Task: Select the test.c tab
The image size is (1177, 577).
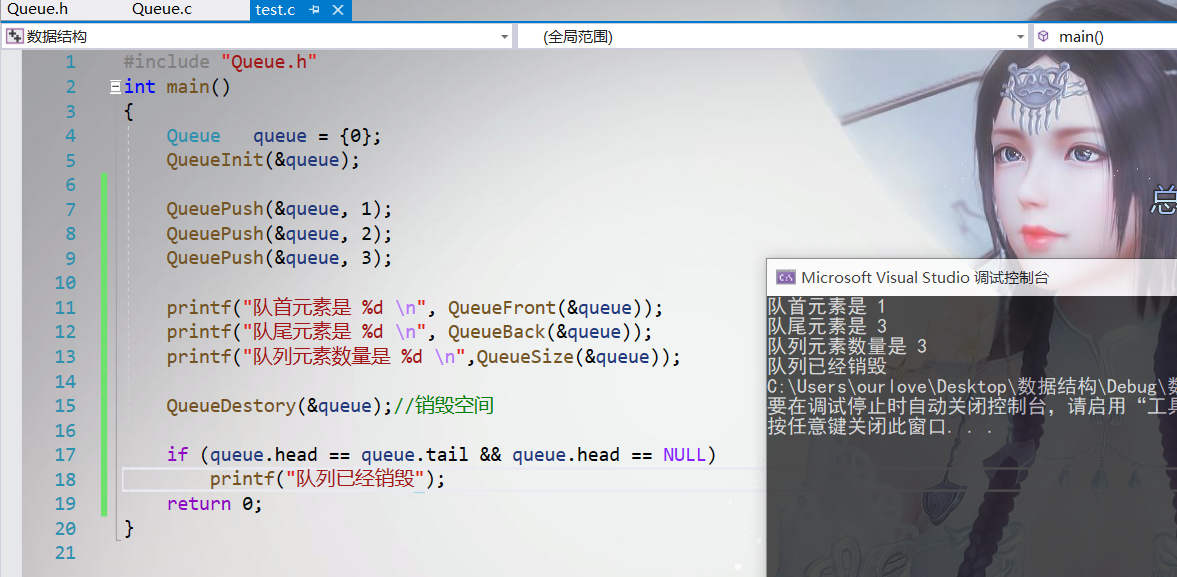Action: (x=275, y=10)
